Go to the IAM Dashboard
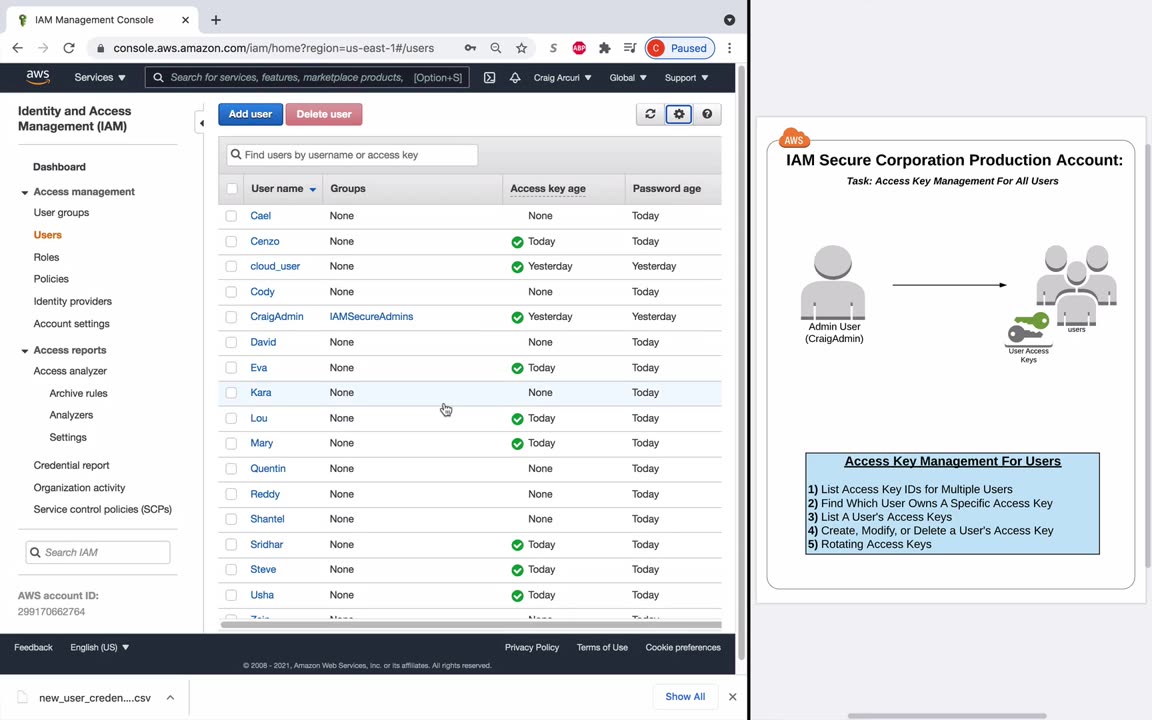The image size is (1152, 720). coord(60,167)
